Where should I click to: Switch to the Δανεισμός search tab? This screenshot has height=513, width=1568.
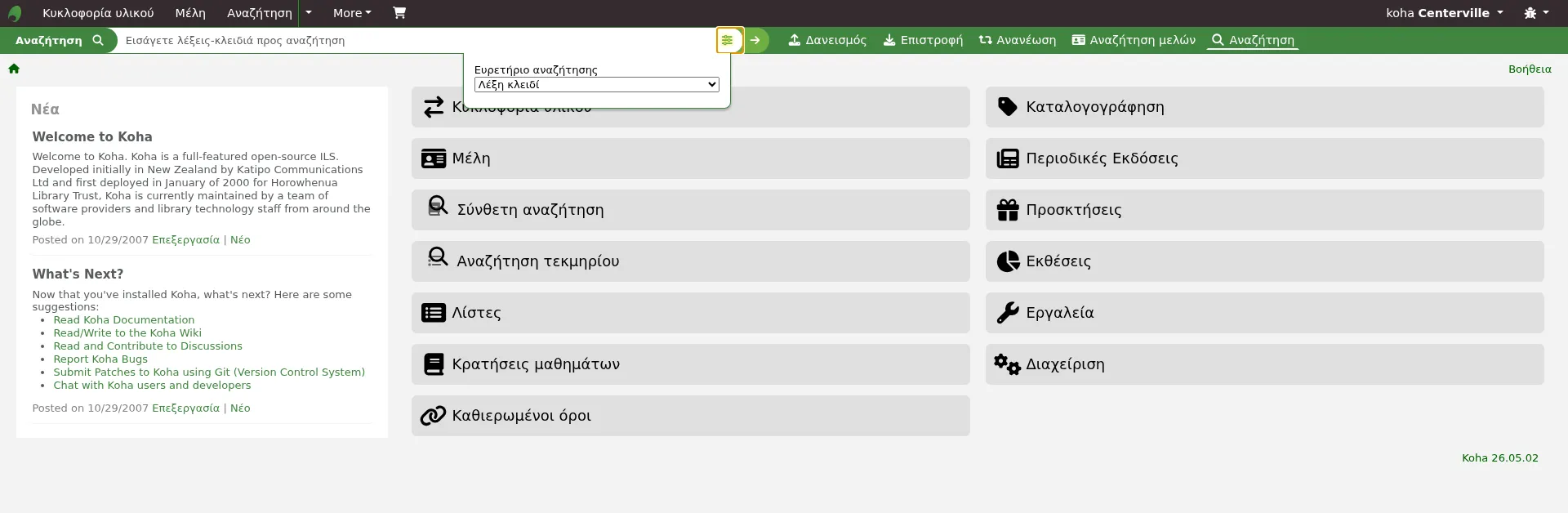pyautogui.click(x=827, y=40)
